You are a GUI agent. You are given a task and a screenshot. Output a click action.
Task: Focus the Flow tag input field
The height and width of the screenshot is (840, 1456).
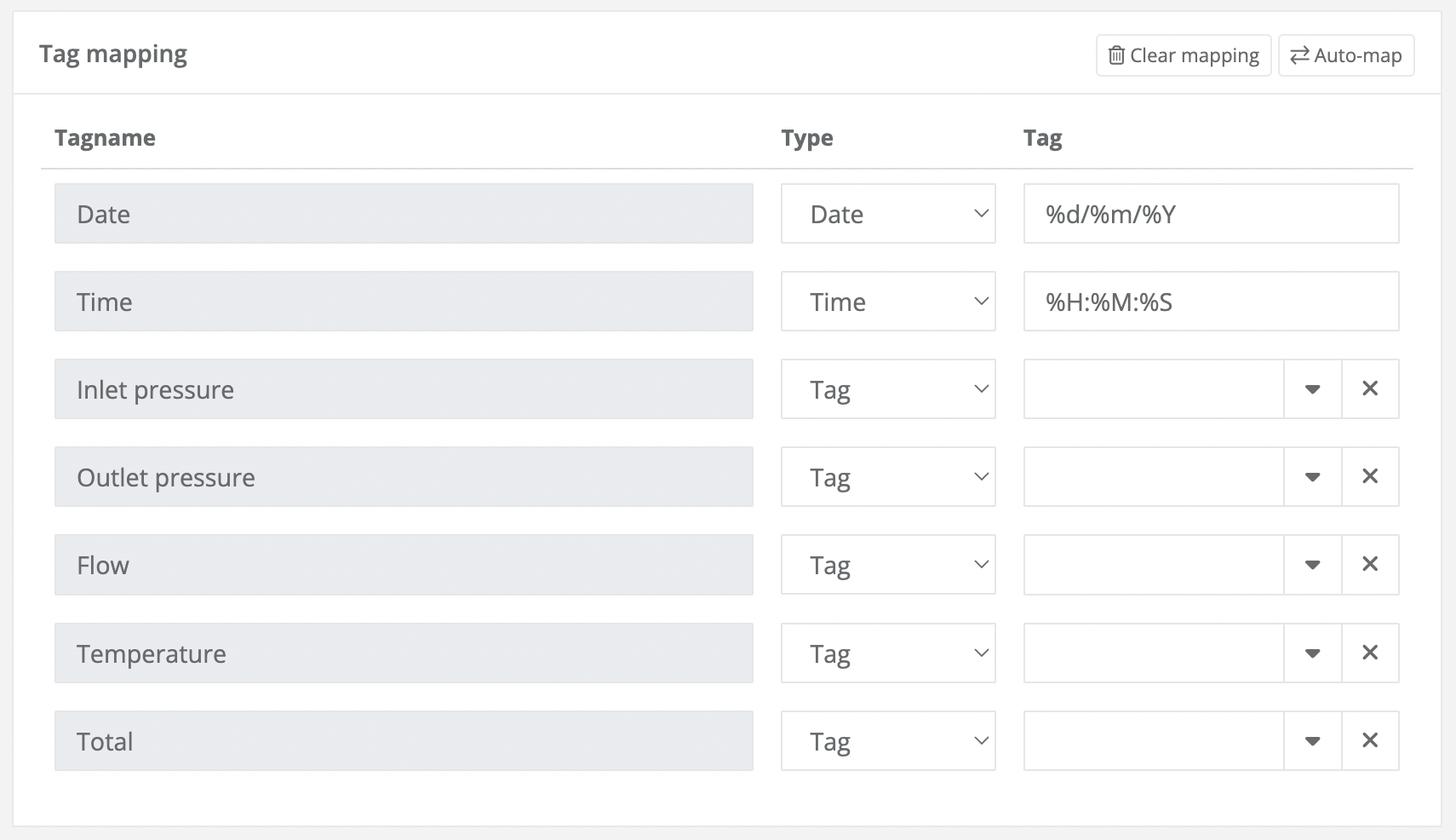click(1154, 564)
